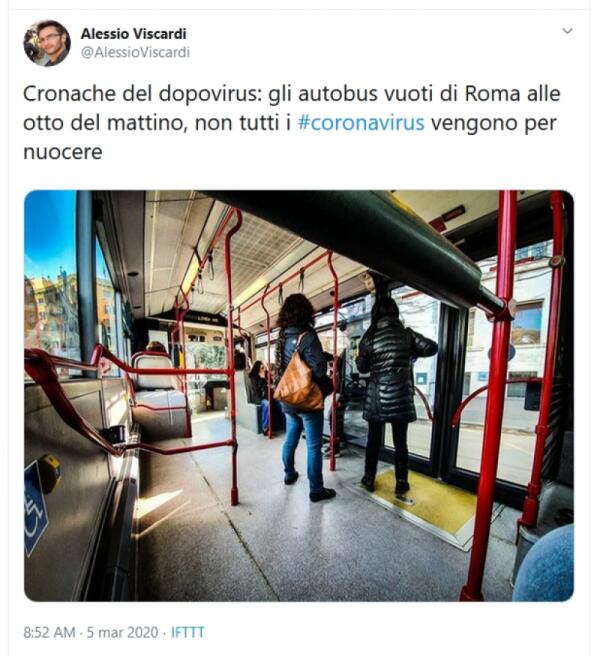This screenshot has width=600, height=656.
Task: Click the woman carrying the brown handbag
Action: point(303,395)
